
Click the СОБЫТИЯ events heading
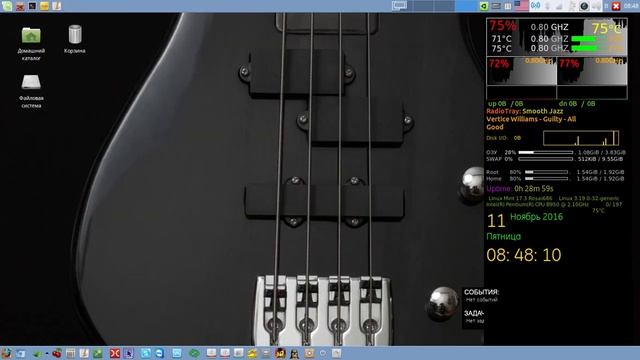point(481,292)
